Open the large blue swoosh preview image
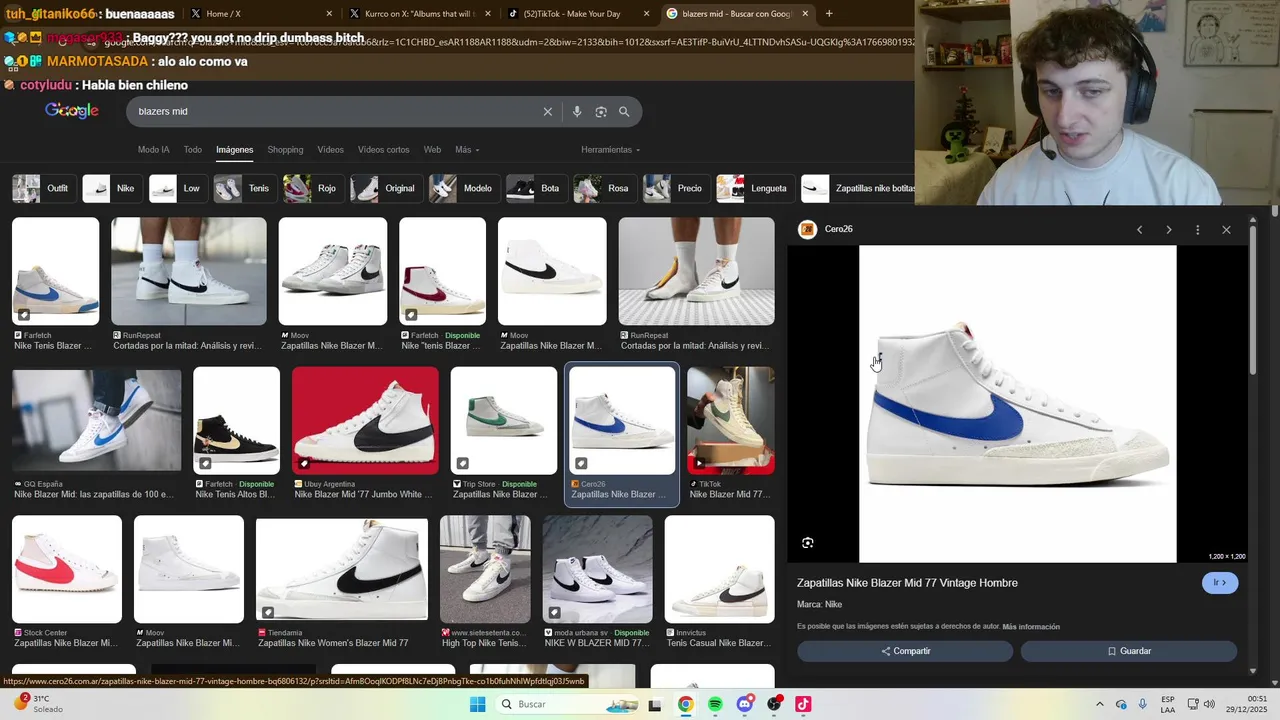 pyautogui.click(x=1018, y=404)
